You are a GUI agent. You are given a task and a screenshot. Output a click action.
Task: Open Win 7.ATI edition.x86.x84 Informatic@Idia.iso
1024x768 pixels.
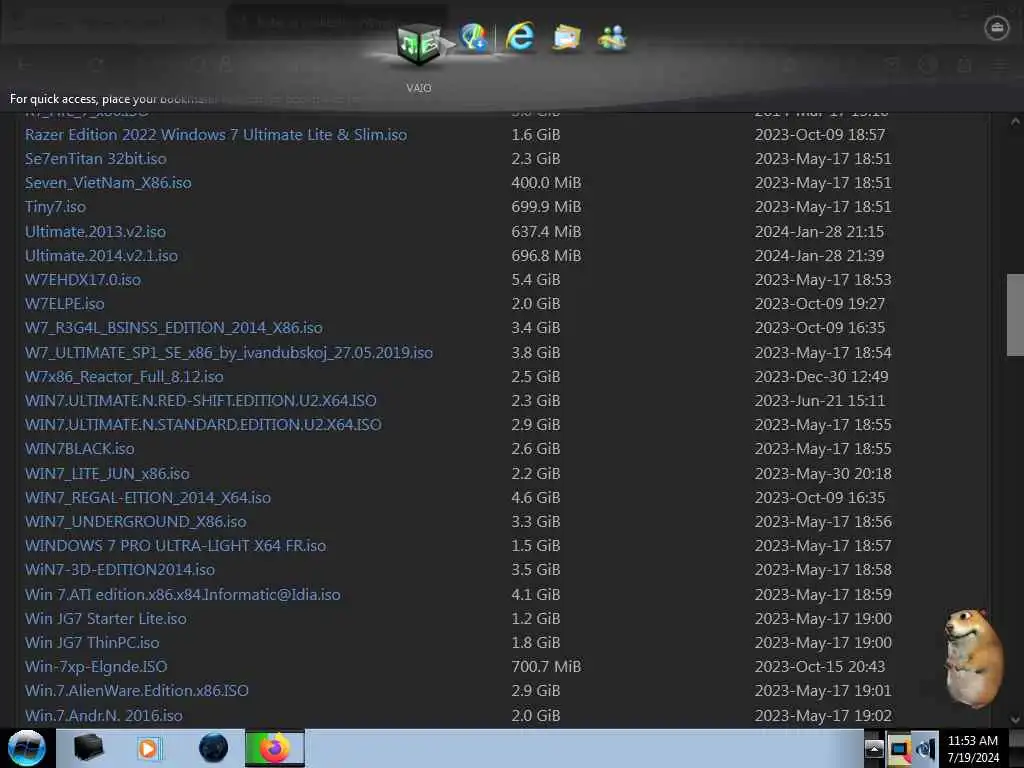[183, 594]
